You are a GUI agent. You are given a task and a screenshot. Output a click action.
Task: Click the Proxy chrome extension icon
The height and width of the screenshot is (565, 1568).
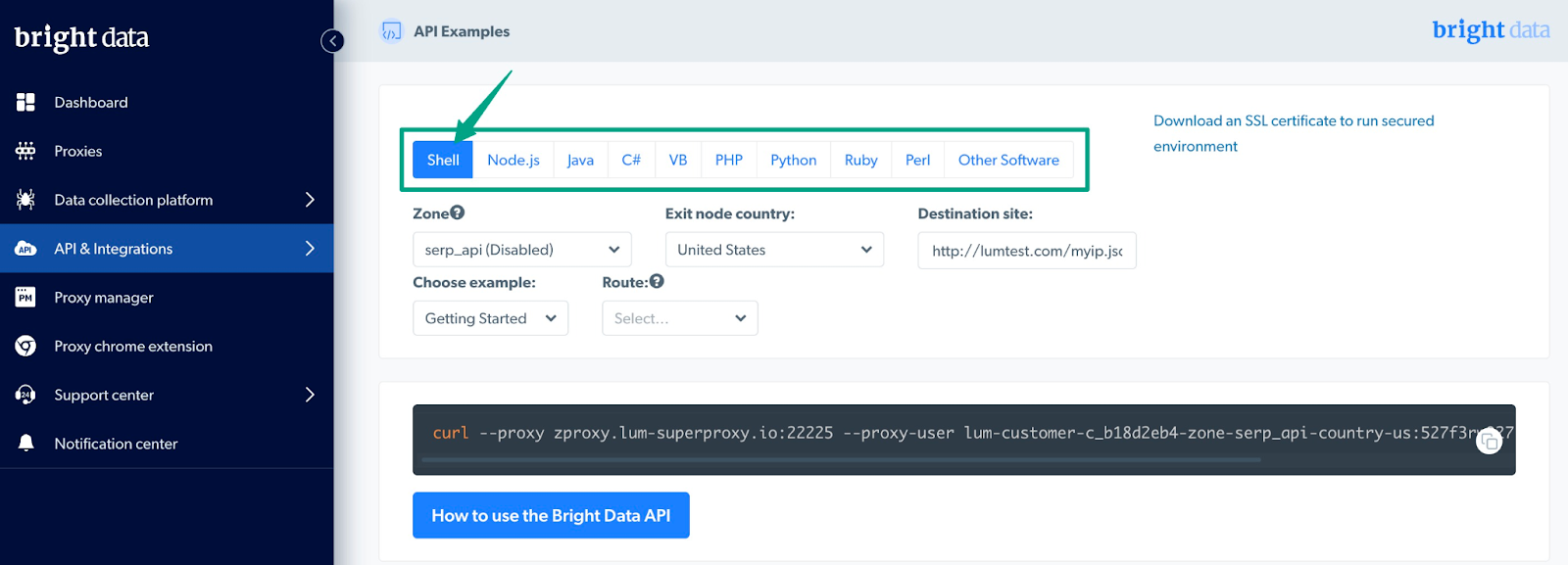click(25, 346)
